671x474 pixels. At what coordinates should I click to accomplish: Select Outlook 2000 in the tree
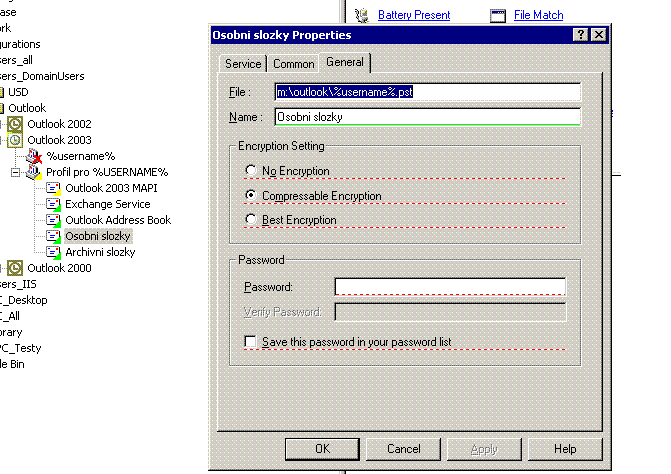(x=59, y=268)
